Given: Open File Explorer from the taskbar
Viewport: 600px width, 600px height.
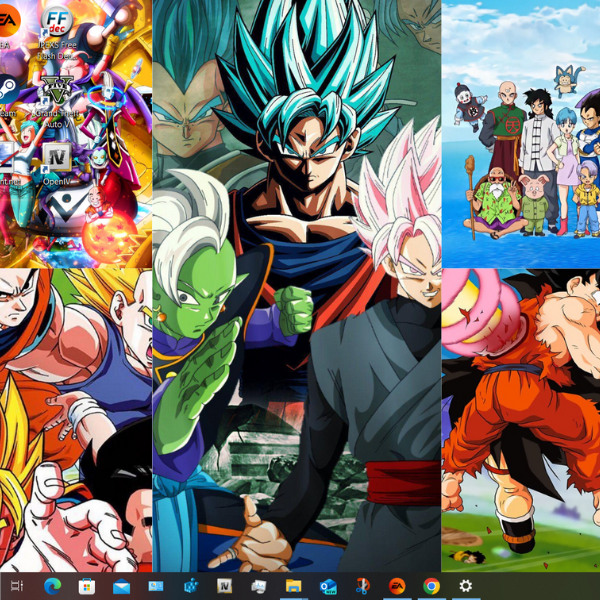Looking at the screenshot, I should click(293, 586).
